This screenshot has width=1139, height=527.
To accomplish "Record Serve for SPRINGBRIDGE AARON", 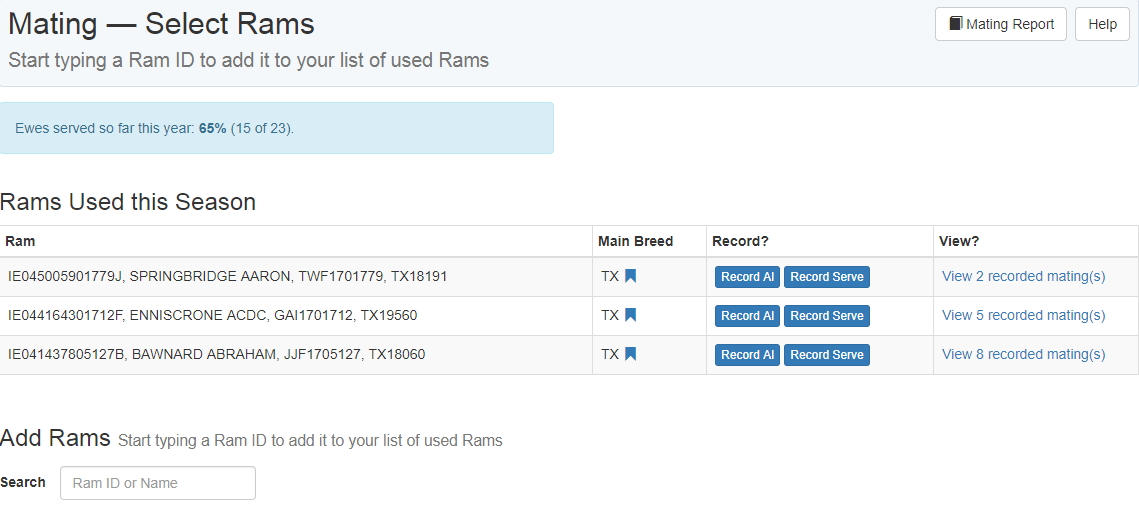I will (826, 277).
